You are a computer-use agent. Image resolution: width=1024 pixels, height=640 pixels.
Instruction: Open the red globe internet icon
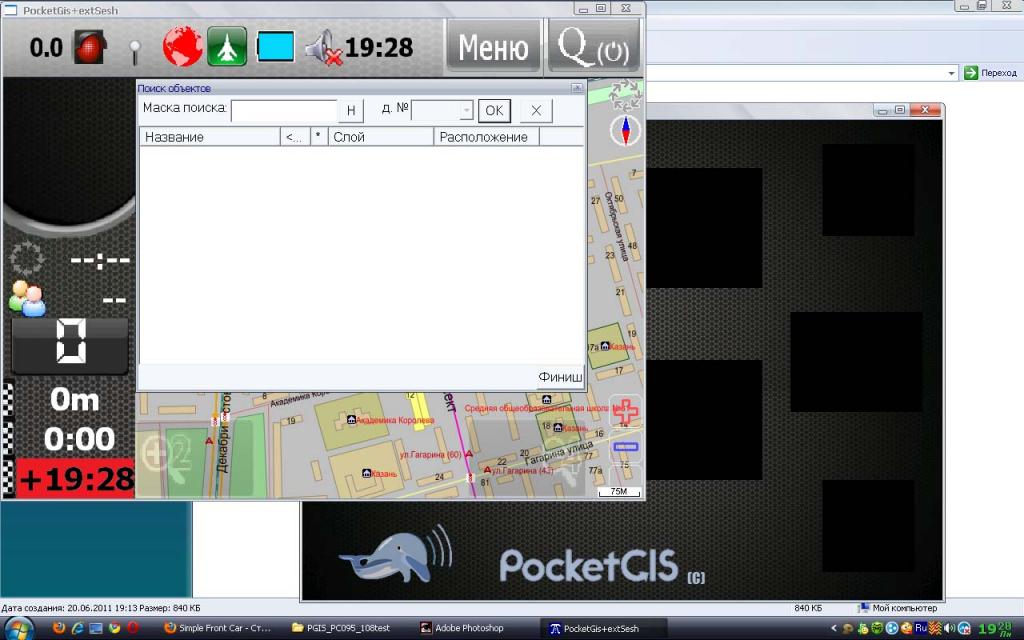point(182,46)
